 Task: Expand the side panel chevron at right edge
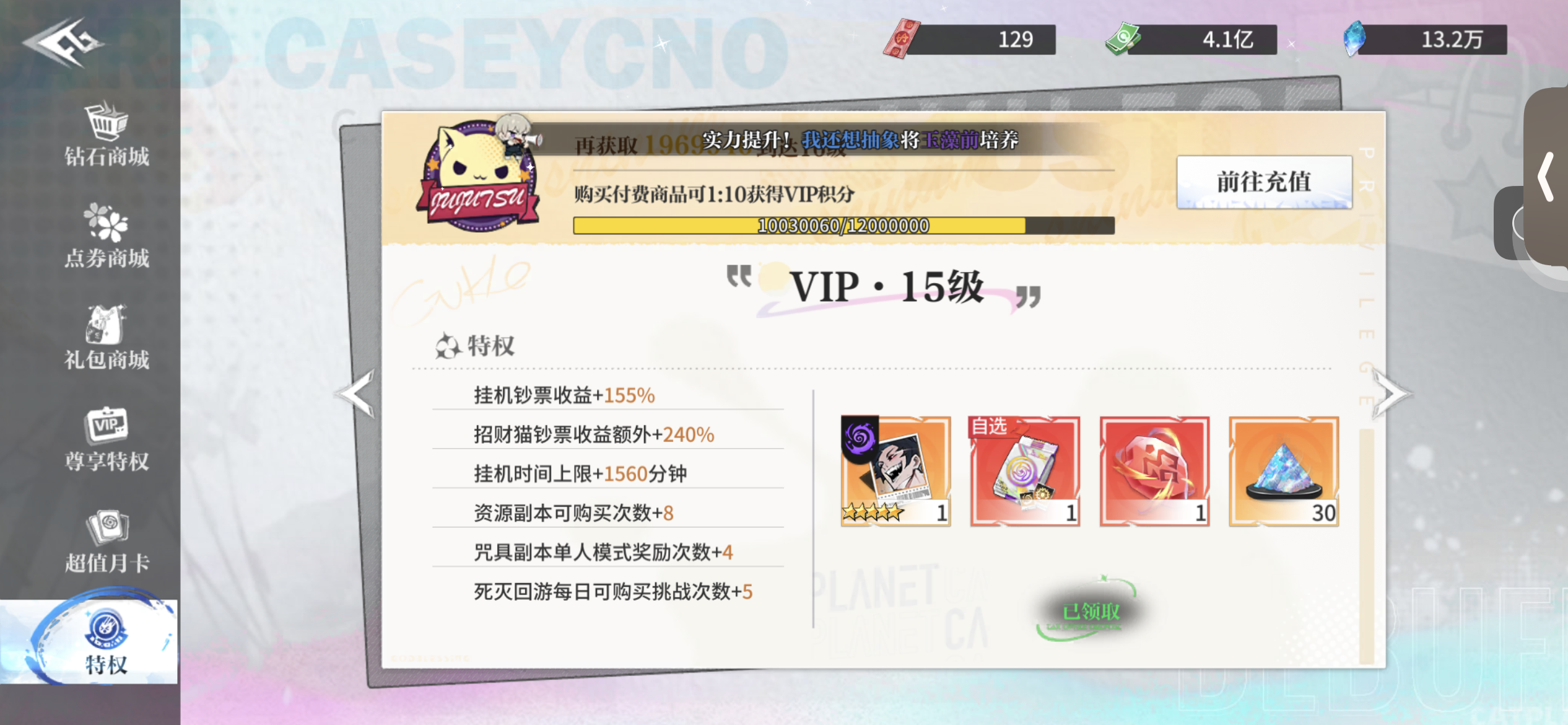coord(1546,177)
